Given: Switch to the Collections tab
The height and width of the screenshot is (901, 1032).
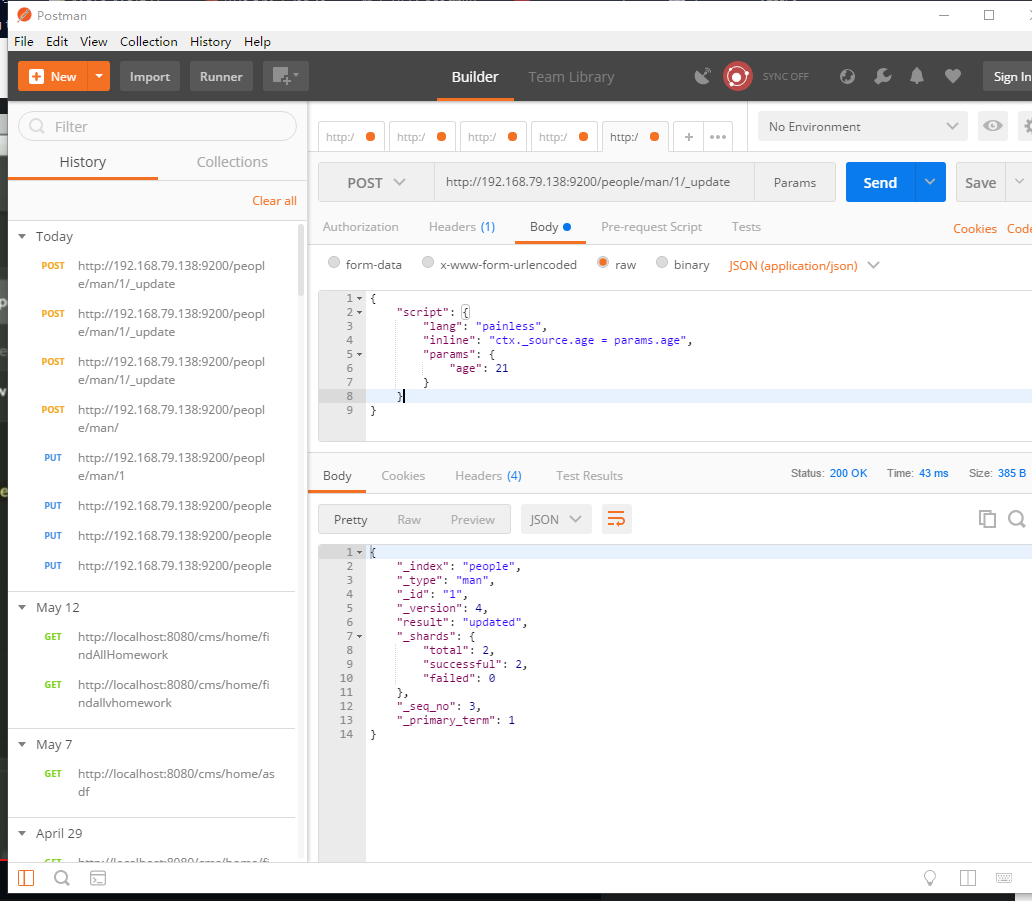Looking at the screenshot, I should click(x=232, y=162).
